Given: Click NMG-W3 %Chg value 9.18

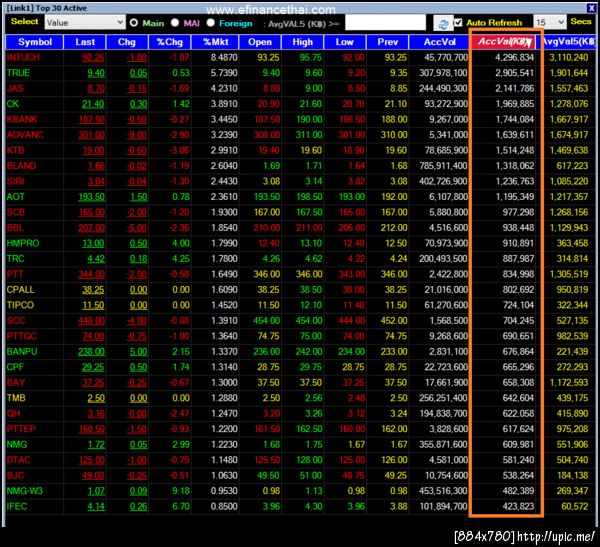Looking at the screenshot, I should coord(181,491).
